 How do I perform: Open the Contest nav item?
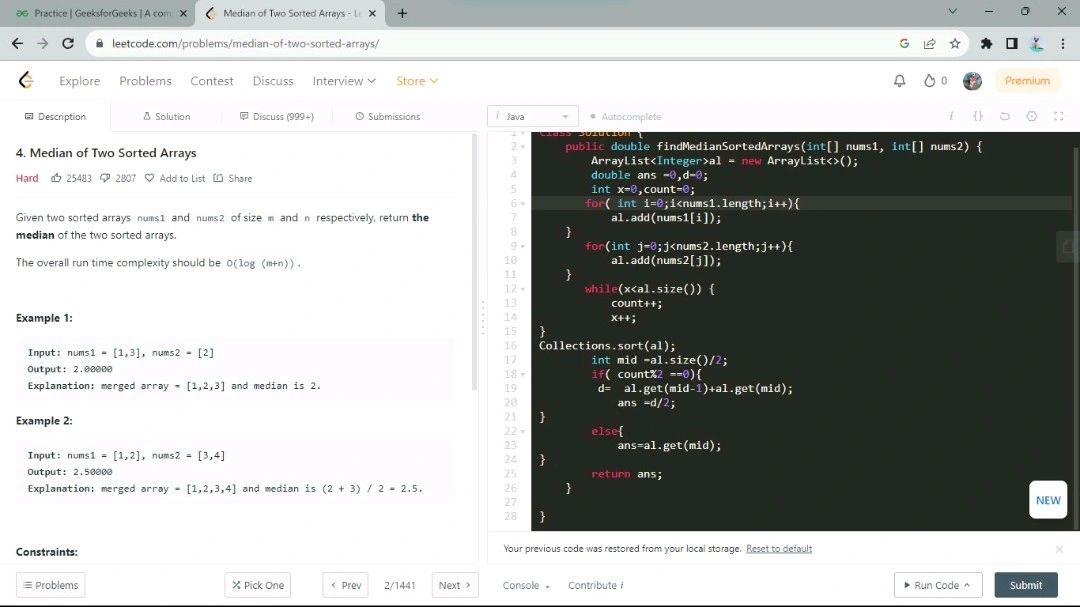click(211, 81)
